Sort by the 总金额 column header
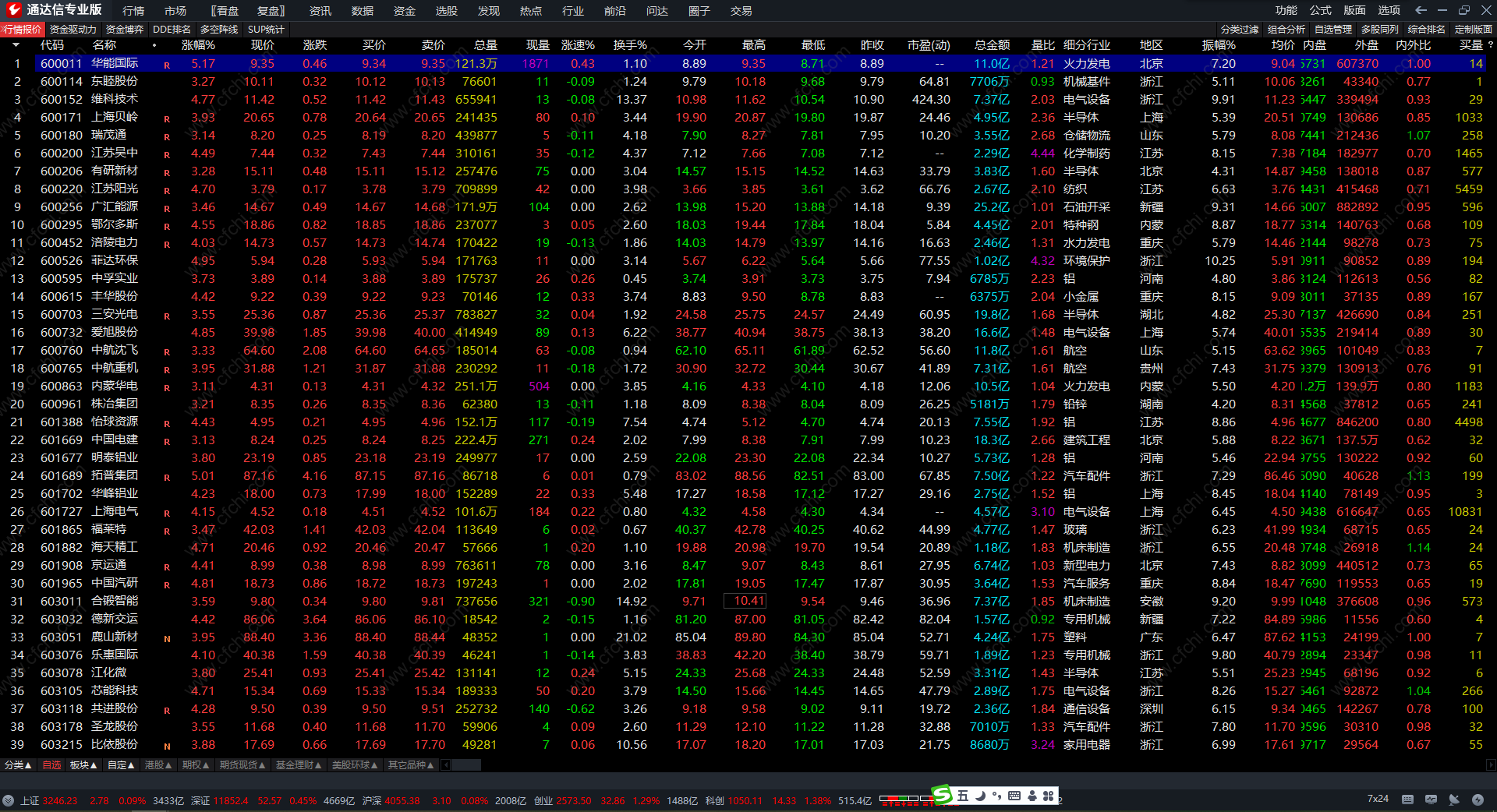1497x812 pixels. (992, 45)
